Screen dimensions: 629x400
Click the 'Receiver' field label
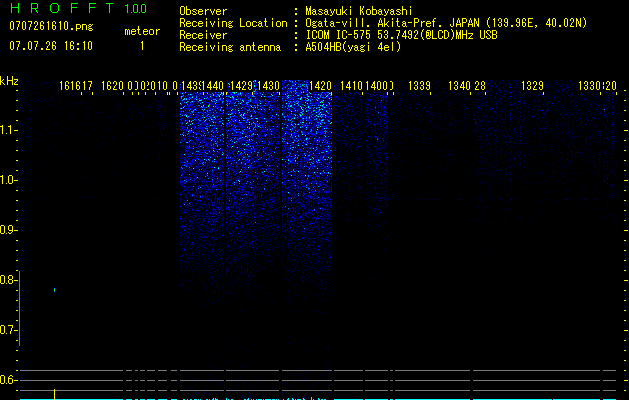pos(203,35)
